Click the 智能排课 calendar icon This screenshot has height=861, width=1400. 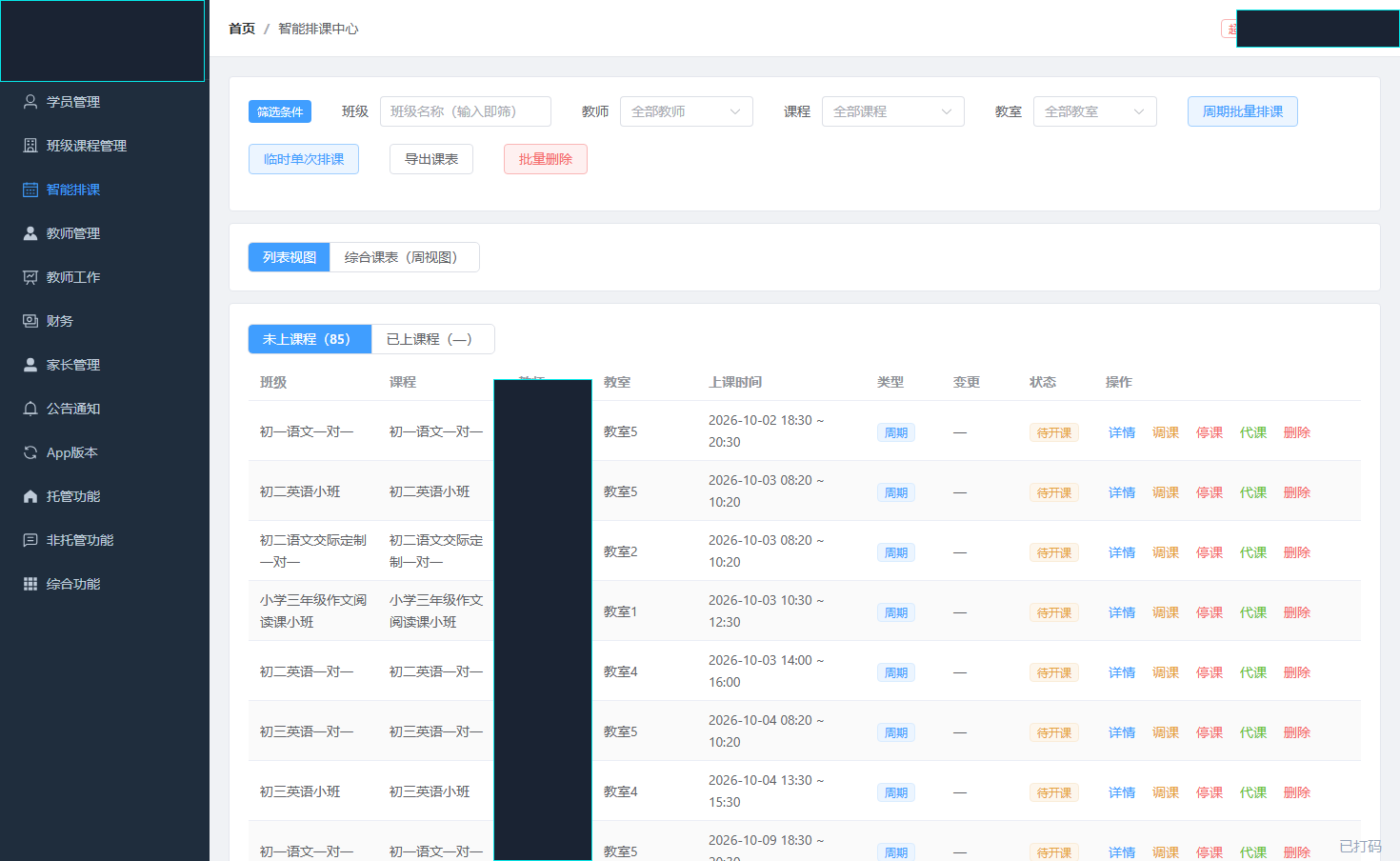[x=30, y=190]
